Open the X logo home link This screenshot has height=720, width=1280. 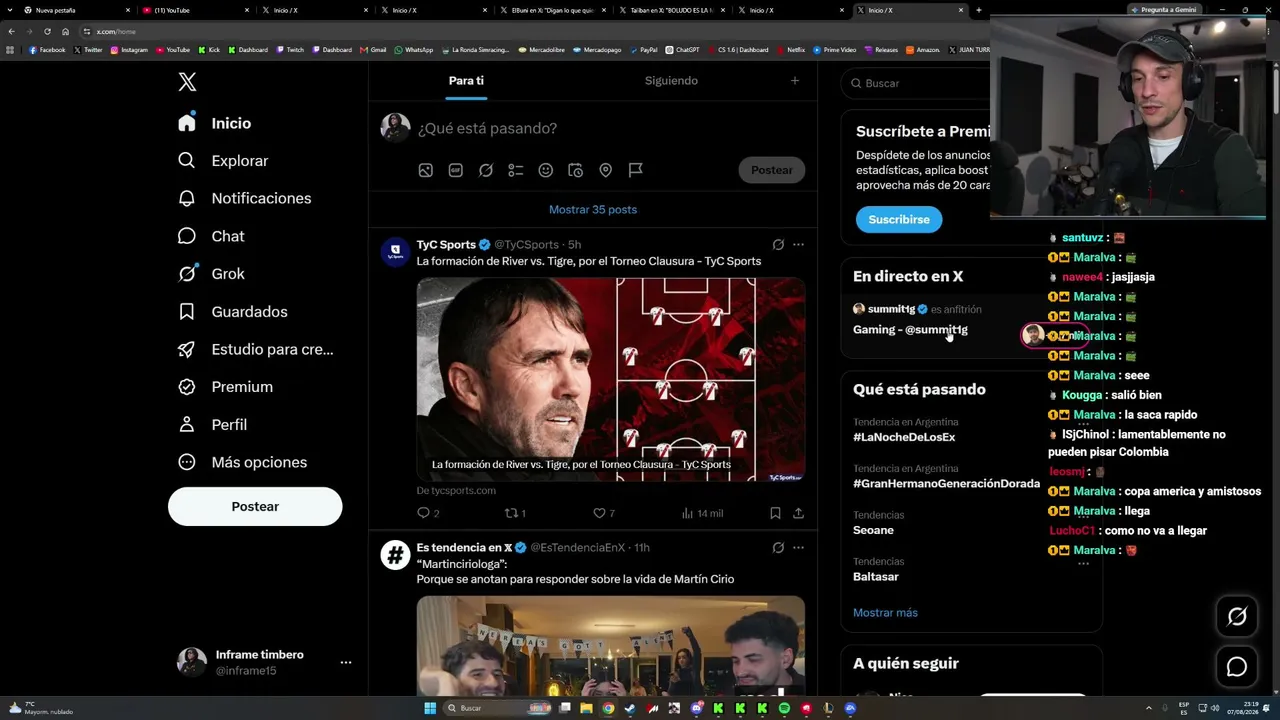tap(187, 83)
